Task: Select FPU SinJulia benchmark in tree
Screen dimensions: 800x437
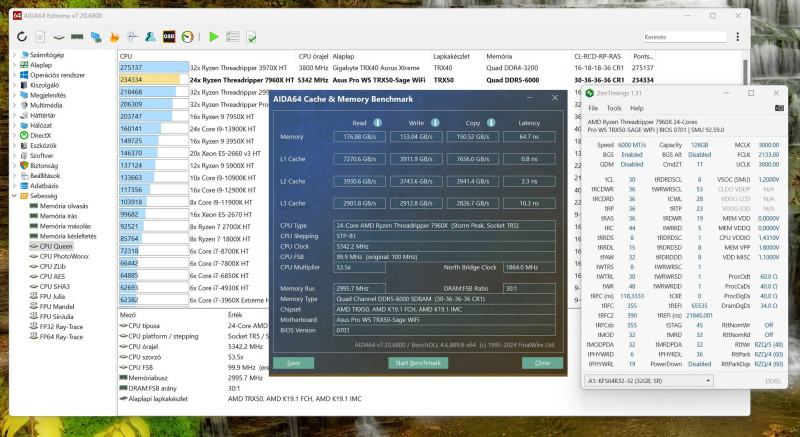Action: (57, 317)
